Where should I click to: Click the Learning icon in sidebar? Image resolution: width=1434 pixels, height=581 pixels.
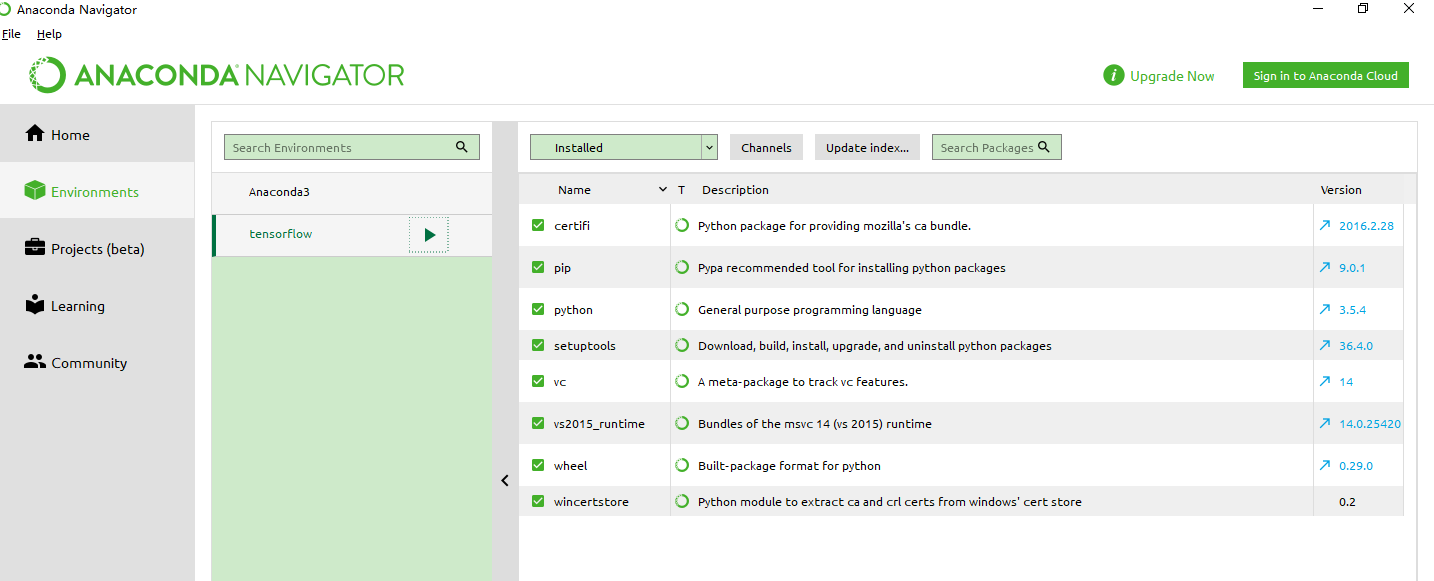pos(35,305)
